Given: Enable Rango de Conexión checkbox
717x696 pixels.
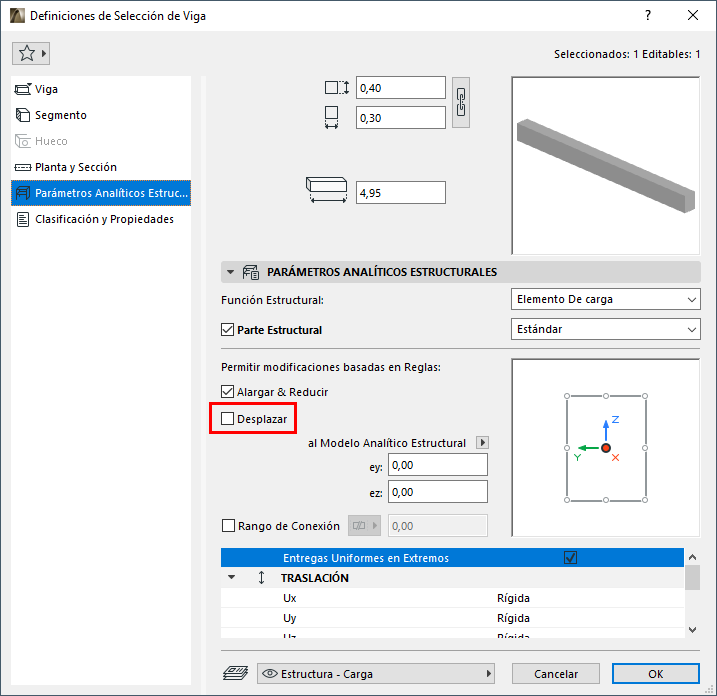Looking at the screenshot, I should (228, 525).
